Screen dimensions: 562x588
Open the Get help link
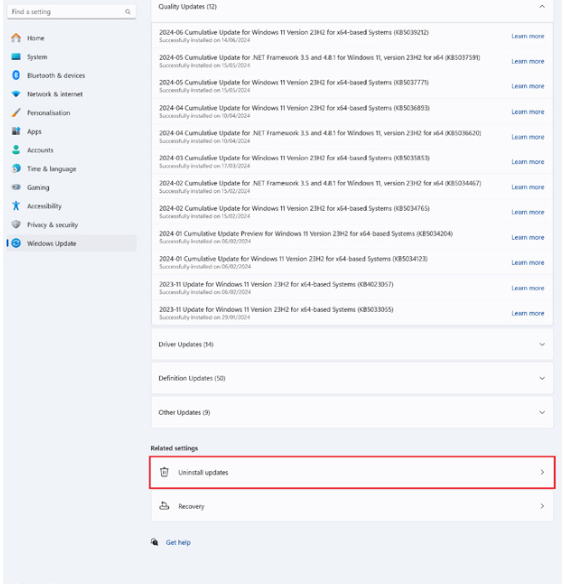point(178,542)
